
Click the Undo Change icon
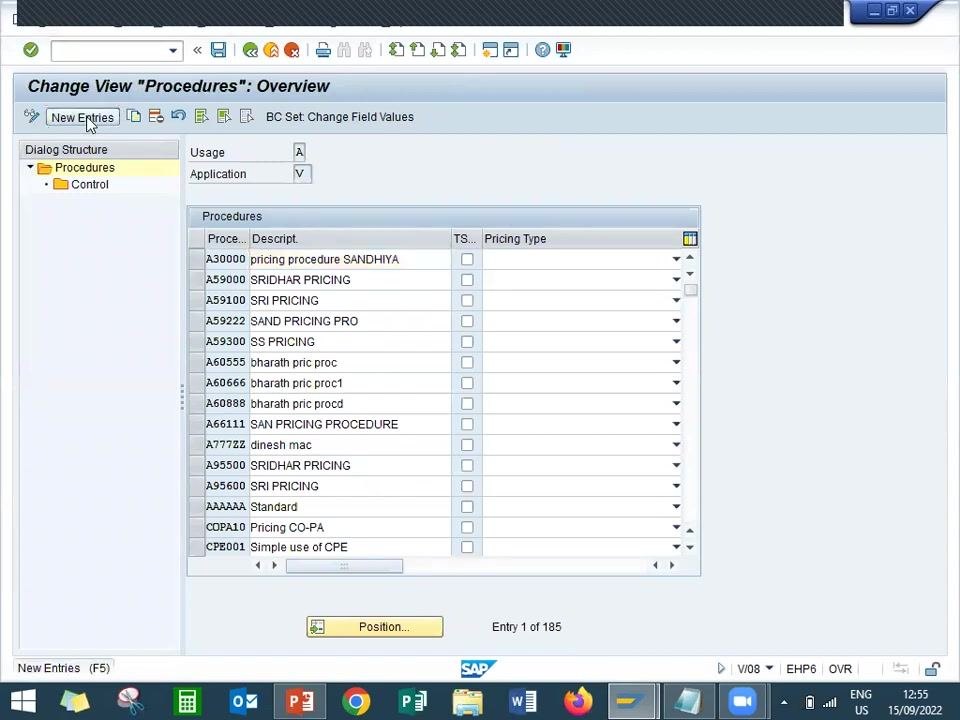[178, 116]
